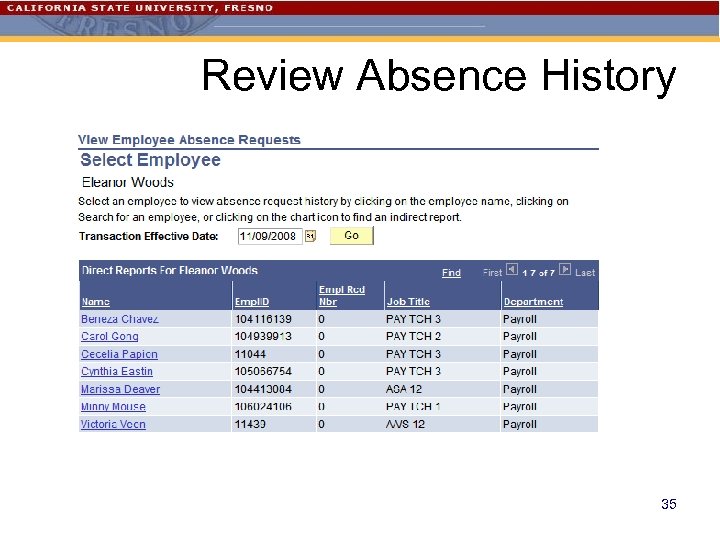The height and width of the screenshot is (540, 720).
Task: Click EmplID 106024106 cell
Action: tap(263, 406)
